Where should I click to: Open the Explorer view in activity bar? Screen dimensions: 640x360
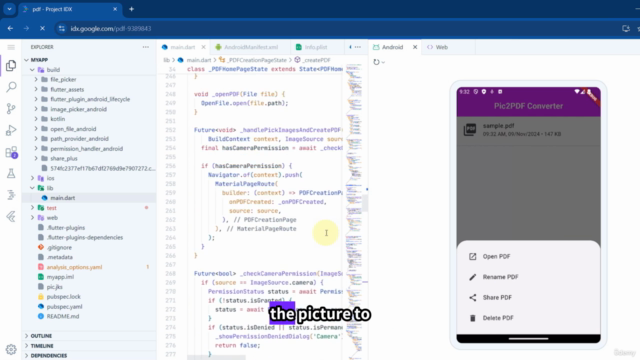[x=11, y=66]
